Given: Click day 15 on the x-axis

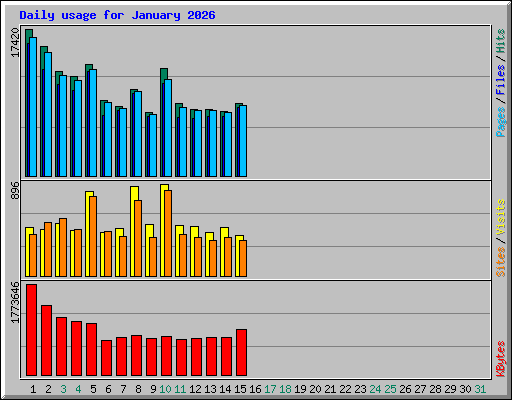Looking at the screenshot, I should 240,389.
